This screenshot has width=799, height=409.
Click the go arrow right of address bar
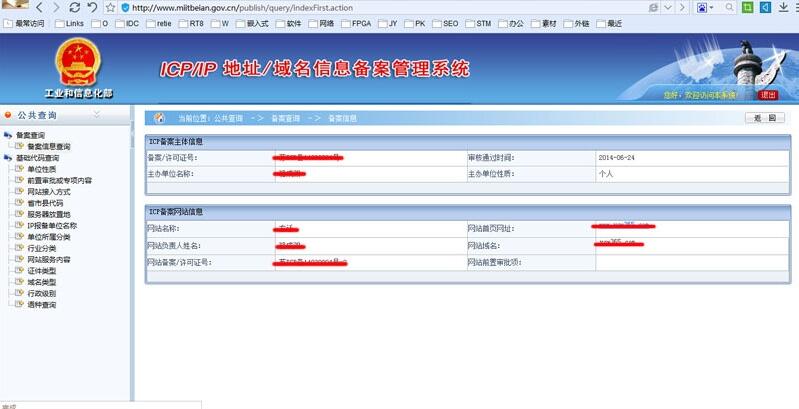682,8
